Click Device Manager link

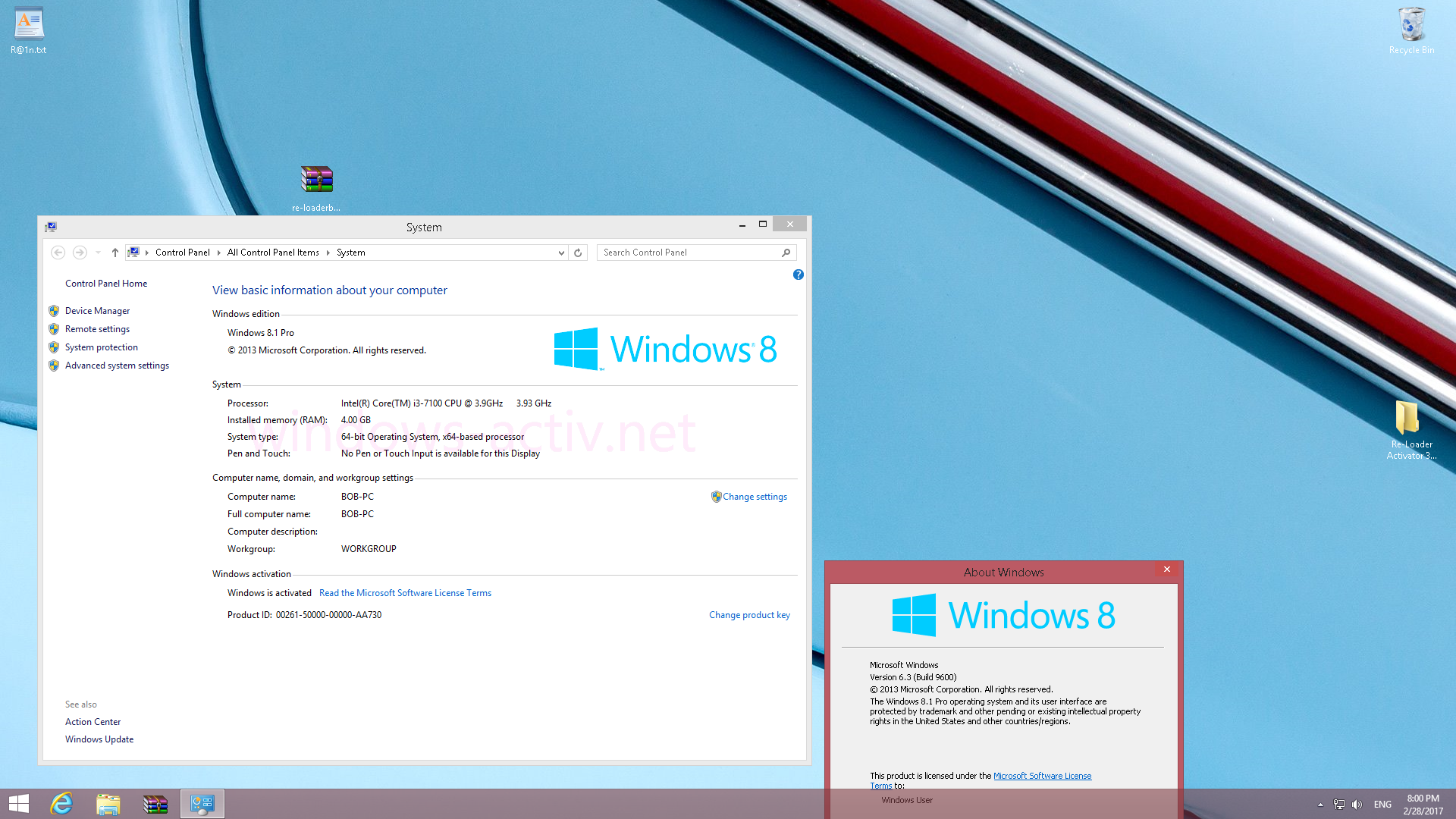[x=98, y=310]
